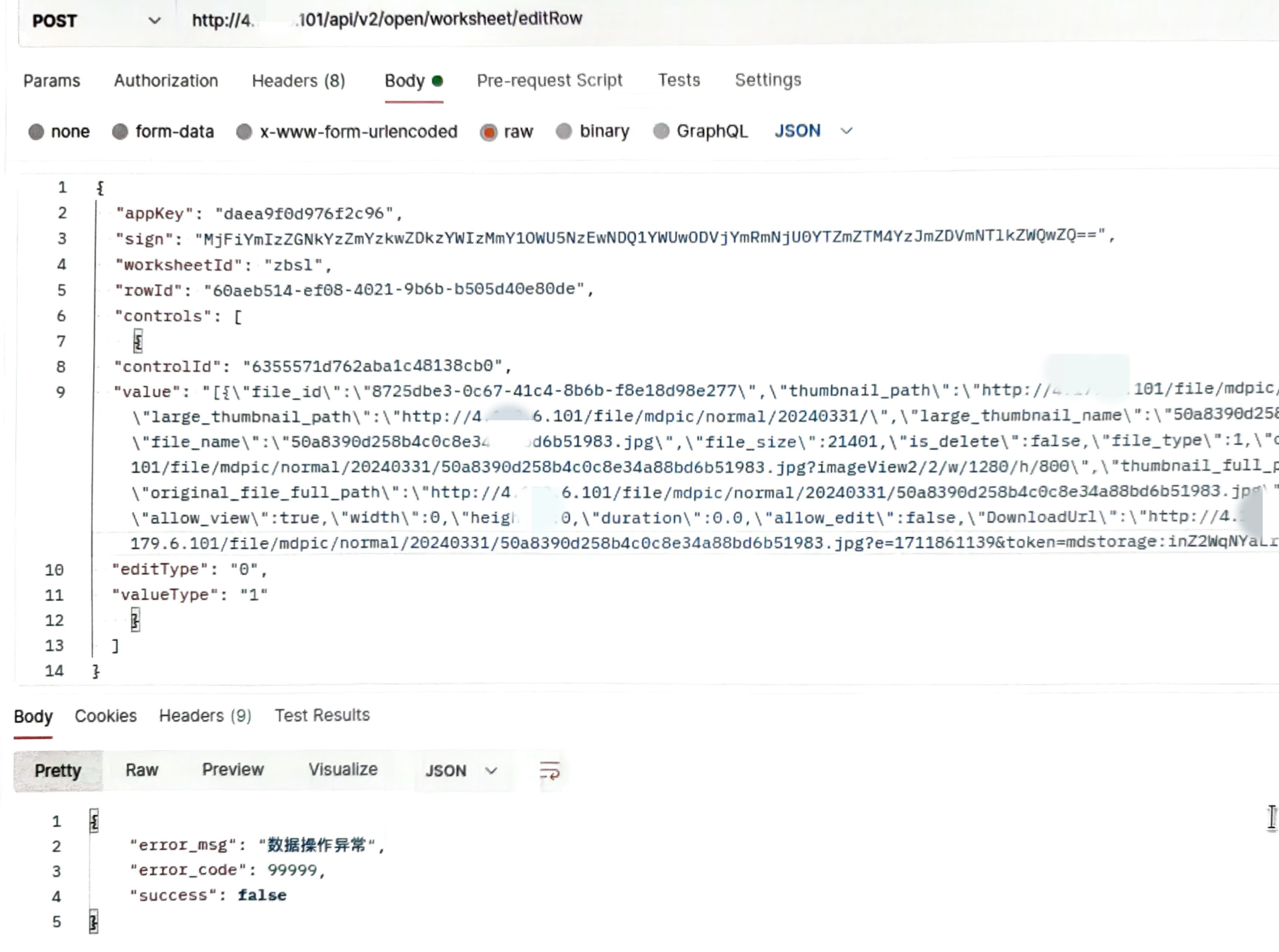This screenshot has width=1279, height=952.
Task: Select the GraphQL body option
Action: tap(661, 132)
